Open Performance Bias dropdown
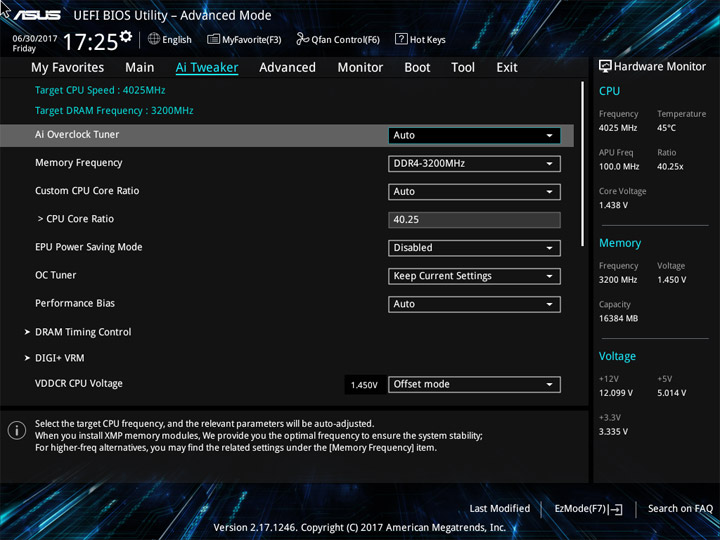 coord(474,304)
